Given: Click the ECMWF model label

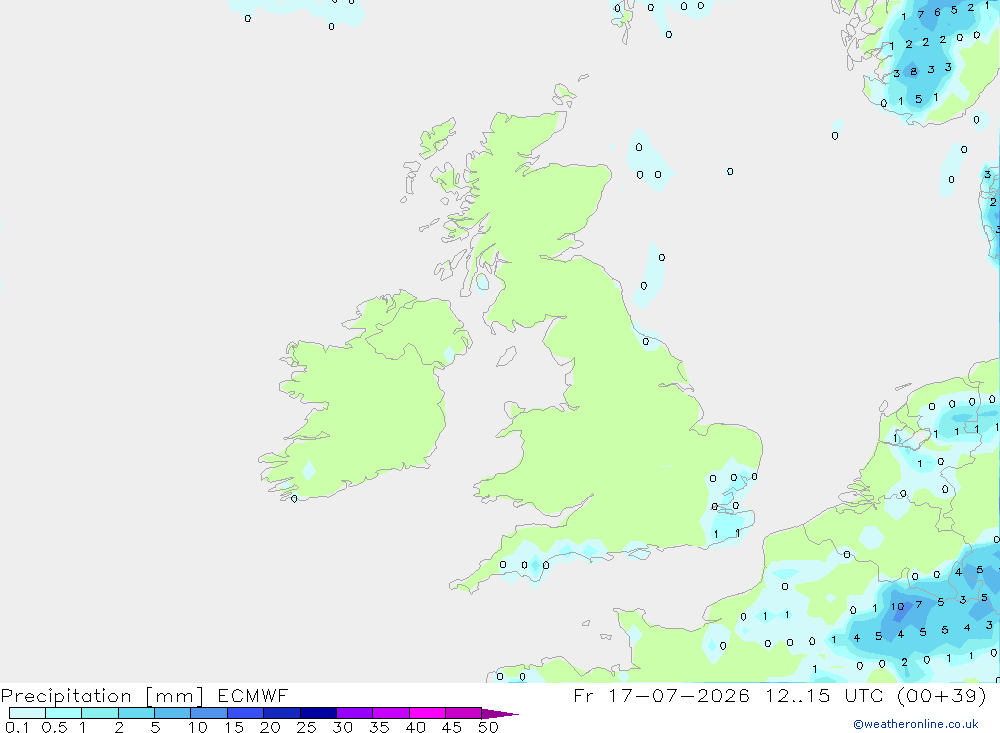Looking at the screenshot, I should coord(253,695).
